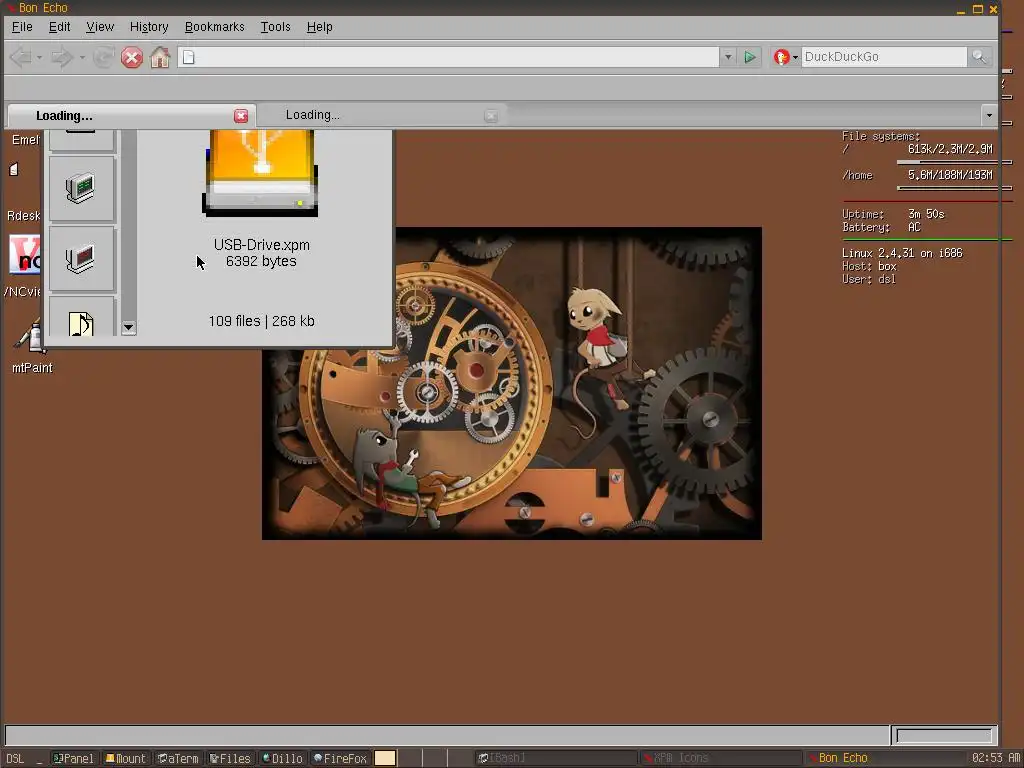
Task: Open the File menu
Action: coord(22,27)
